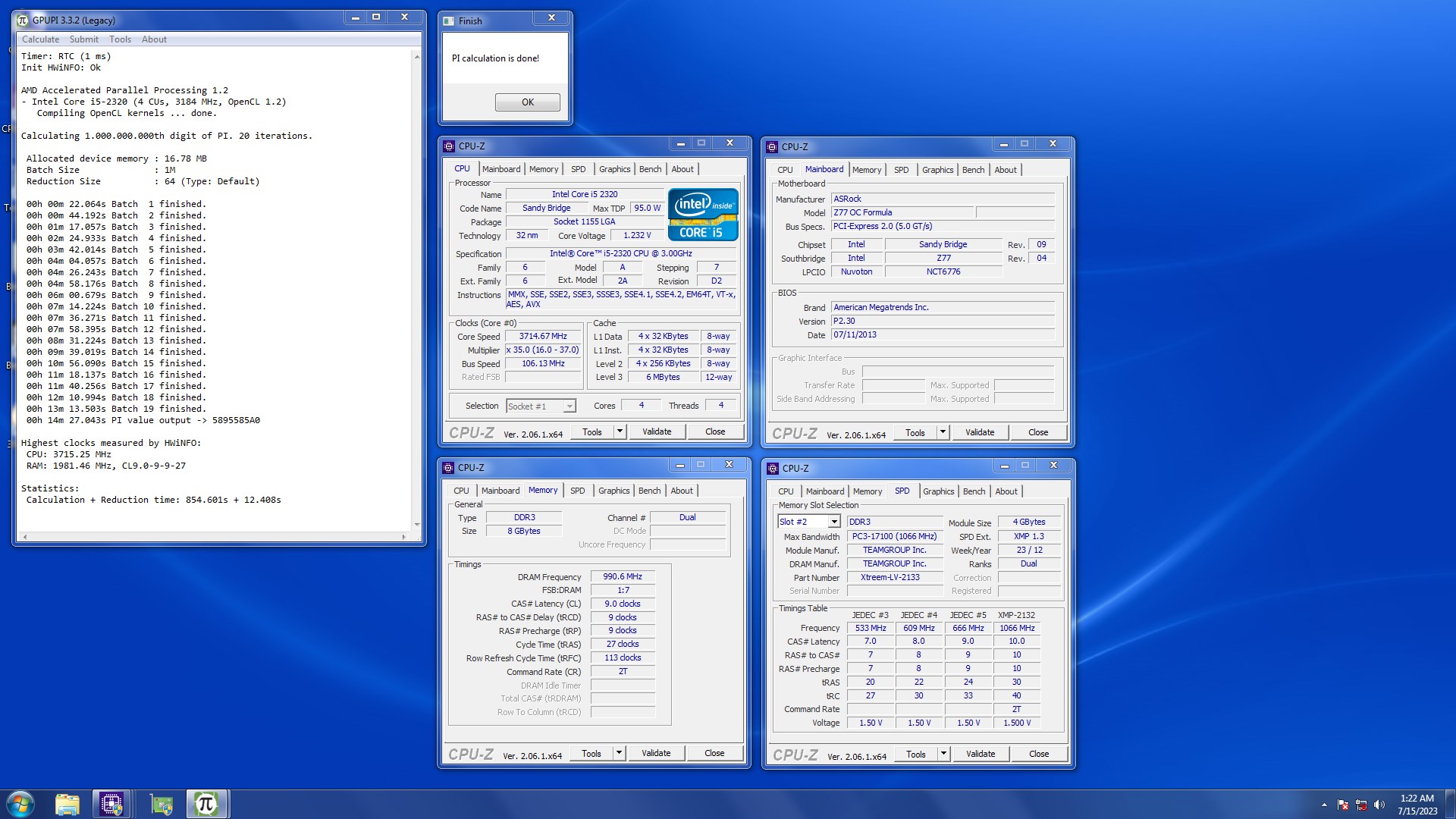Expand Tools dropdown arrow in CPU window
Image resolution: width=1456 pixels, height=819 pixels.
pyautogui.click(x=620, y=431)
